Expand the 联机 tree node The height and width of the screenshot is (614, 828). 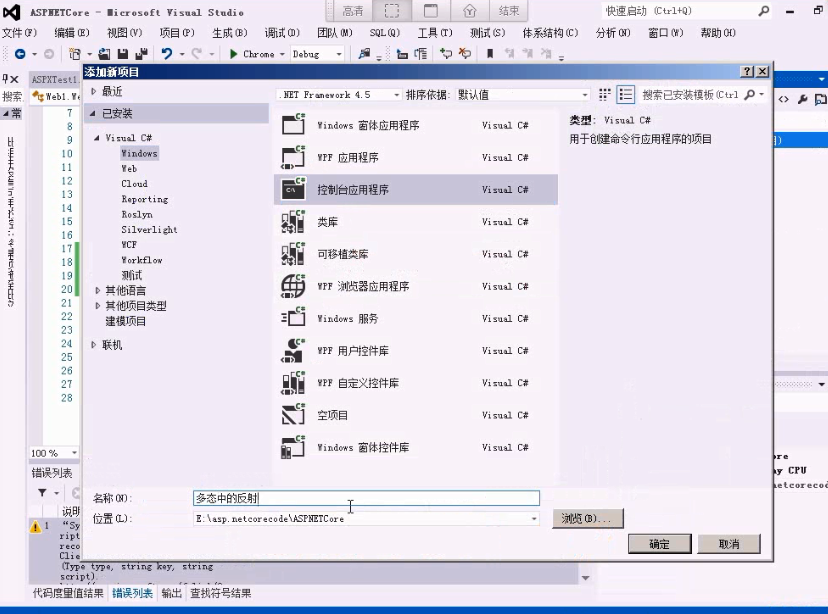(x=93, y=345)
